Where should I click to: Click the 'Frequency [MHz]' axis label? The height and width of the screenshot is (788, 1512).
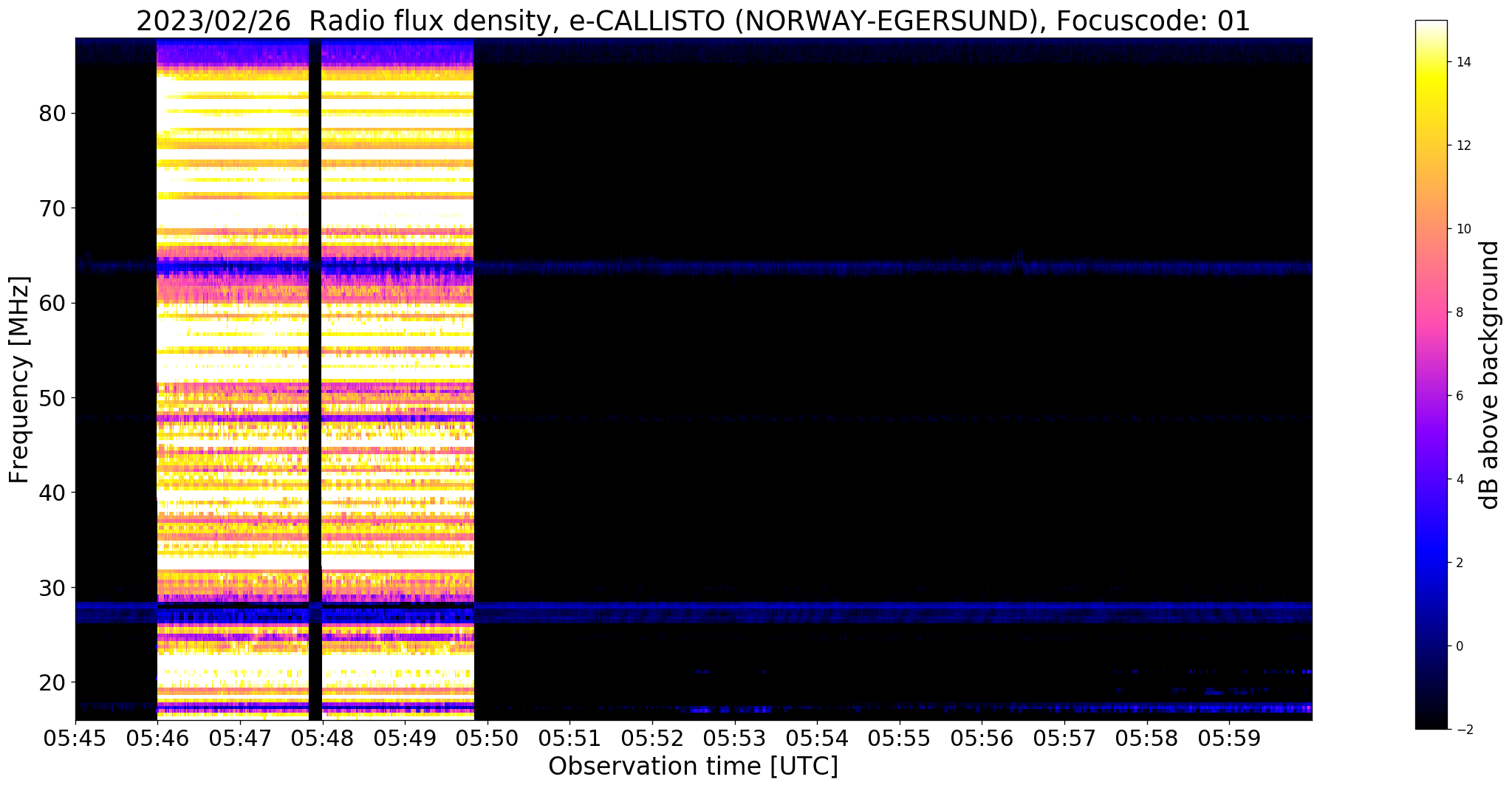click(x=20, y=380)
